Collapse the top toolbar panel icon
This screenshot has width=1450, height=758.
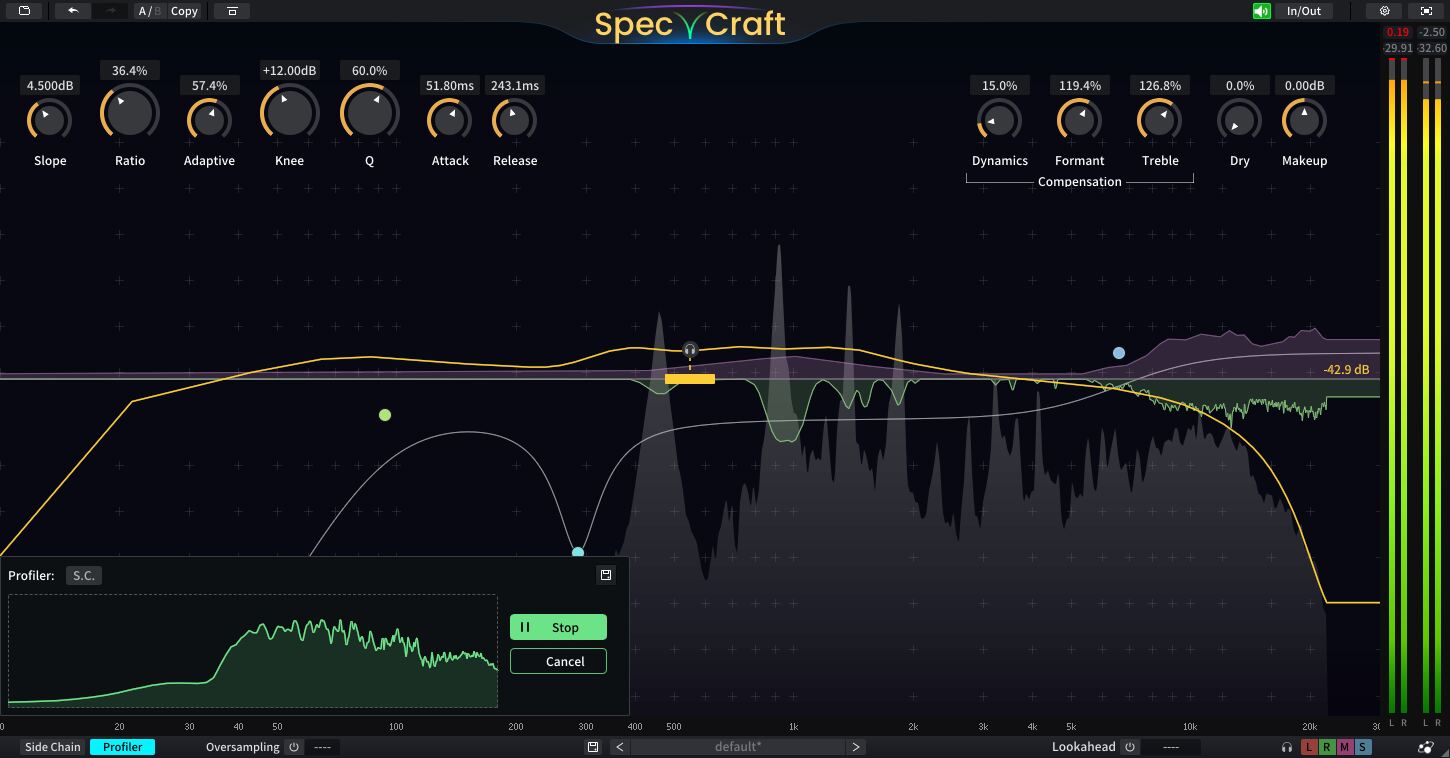[231, 11]
